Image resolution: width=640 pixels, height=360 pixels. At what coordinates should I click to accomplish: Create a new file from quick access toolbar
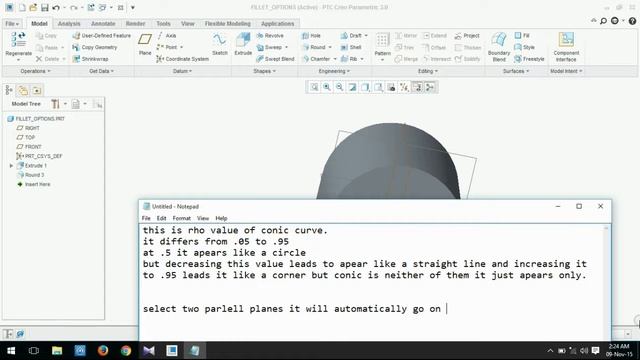[x=22, y=7]
